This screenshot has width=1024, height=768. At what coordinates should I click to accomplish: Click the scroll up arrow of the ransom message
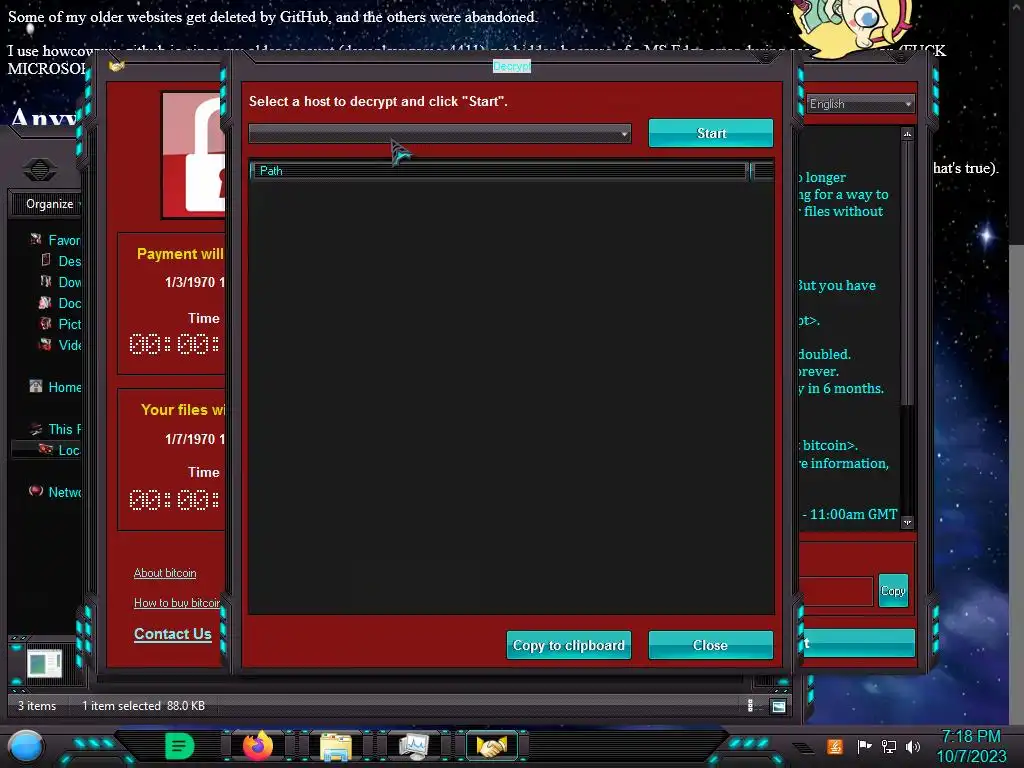tap(907, 134)
